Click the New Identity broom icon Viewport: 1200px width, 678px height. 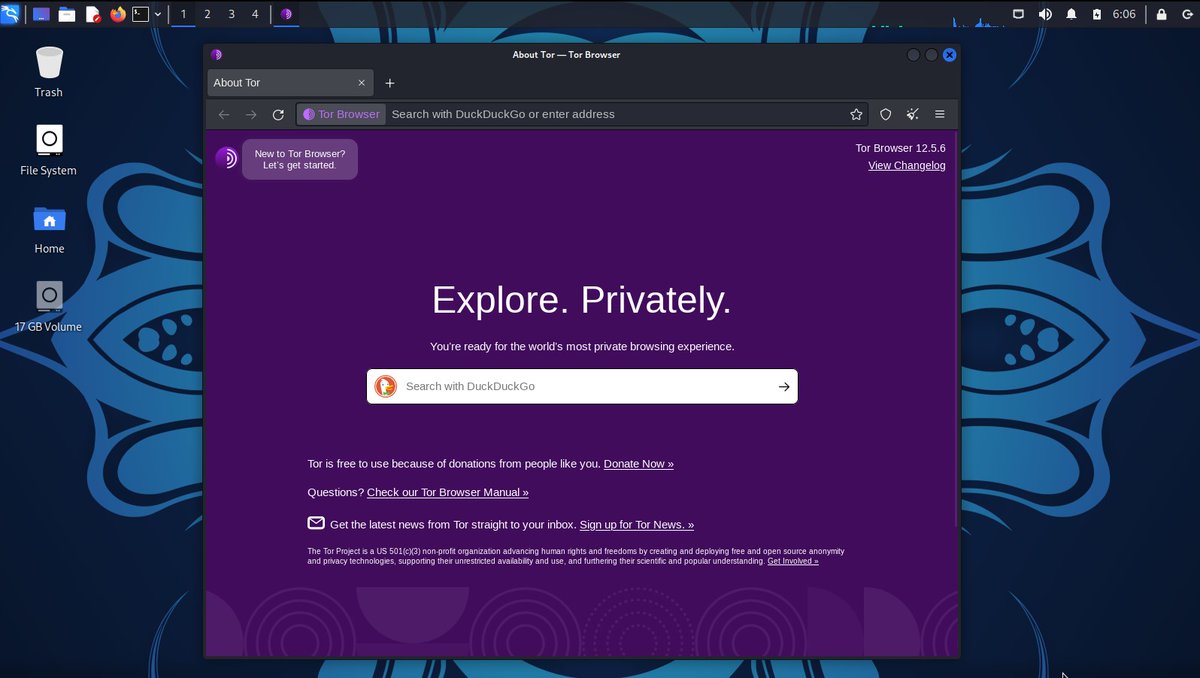click(x=912, y=114)
